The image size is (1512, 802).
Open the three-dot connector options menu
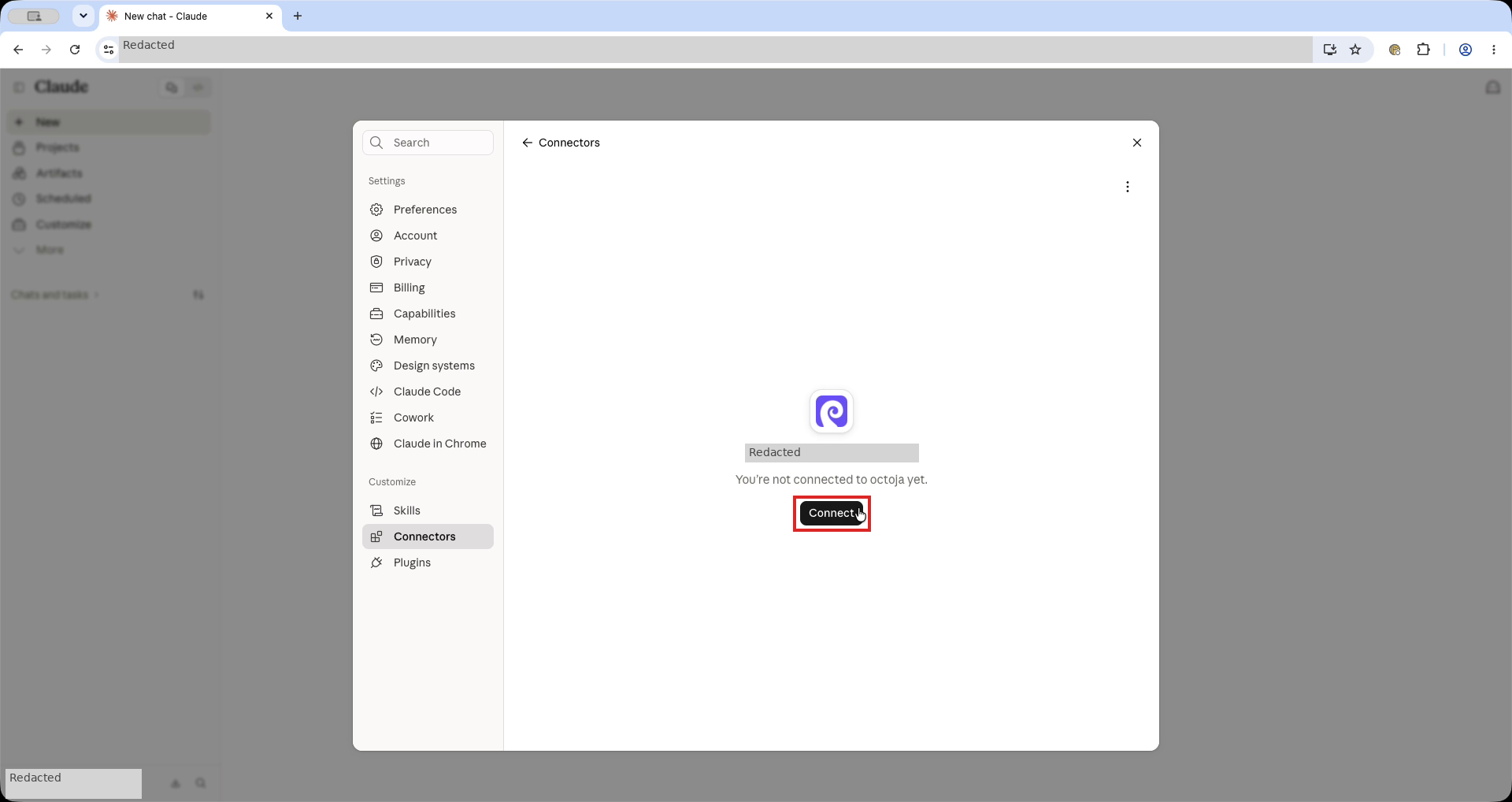(x=1128, y=187)
